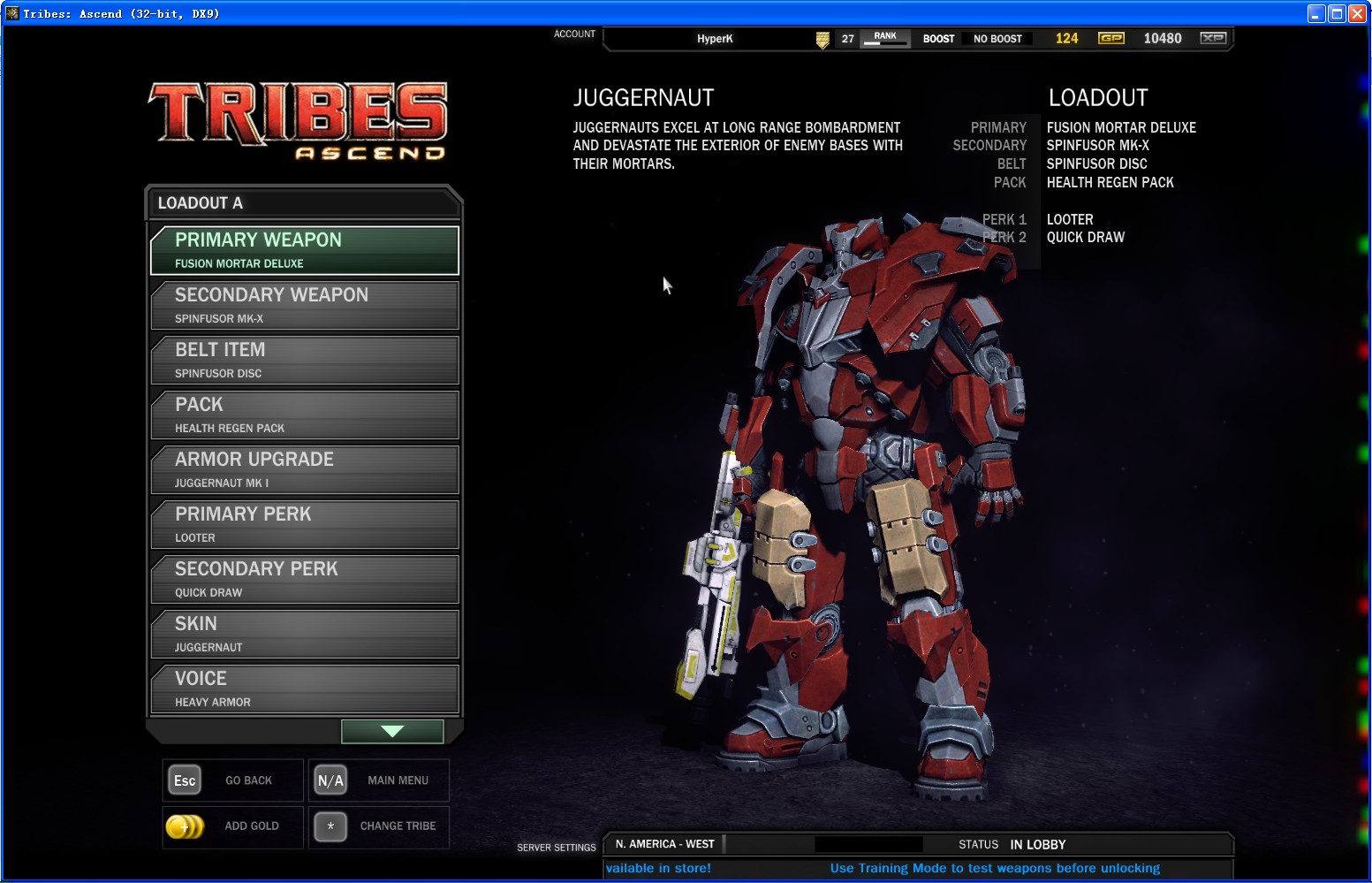Click the Training Mode tip ticker
Image resolution: width=1372 pixels, height=883 pixels.
[995, 868]
